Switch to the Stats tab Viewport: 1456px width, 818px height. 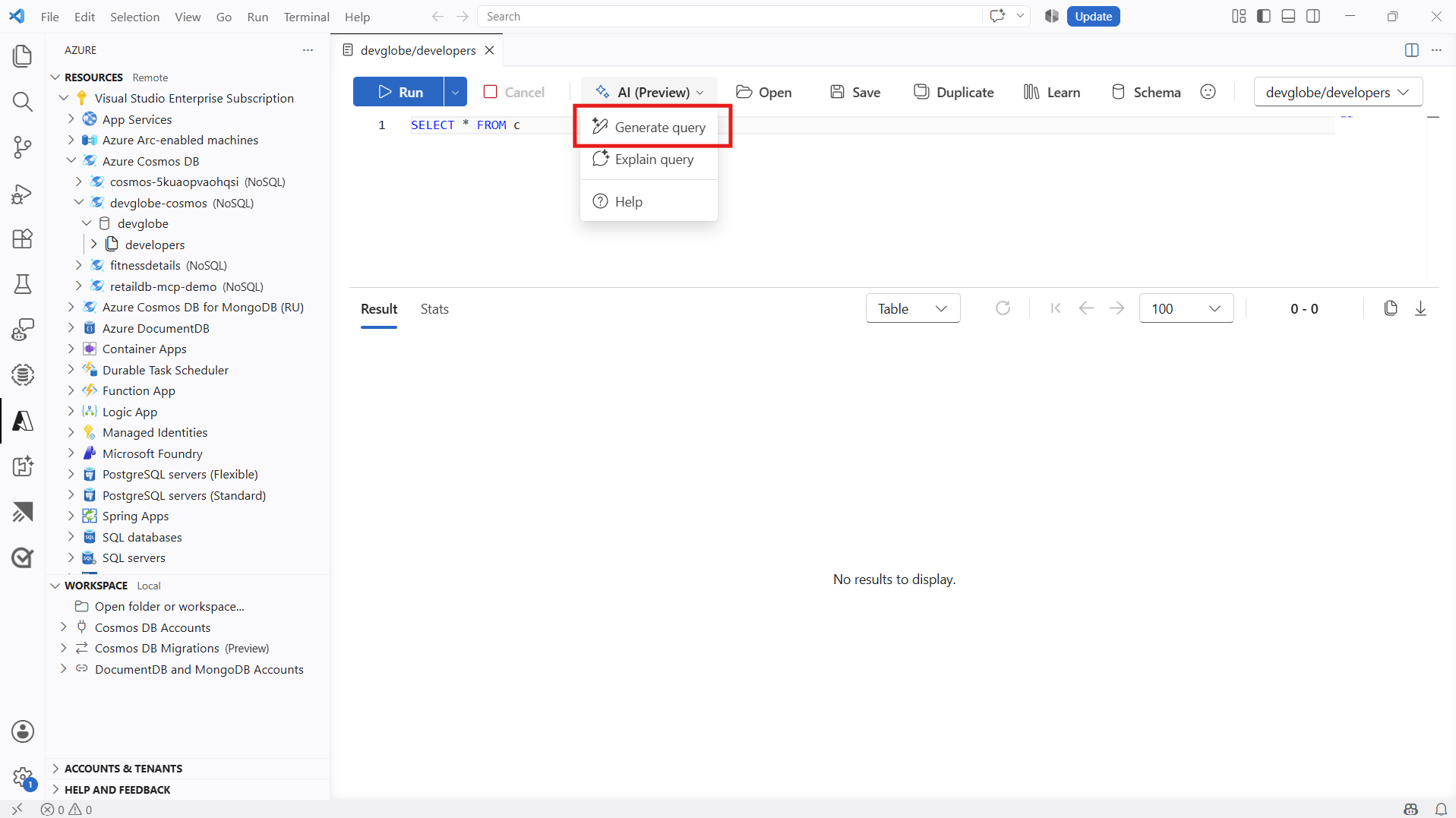(x=434, y=308)
